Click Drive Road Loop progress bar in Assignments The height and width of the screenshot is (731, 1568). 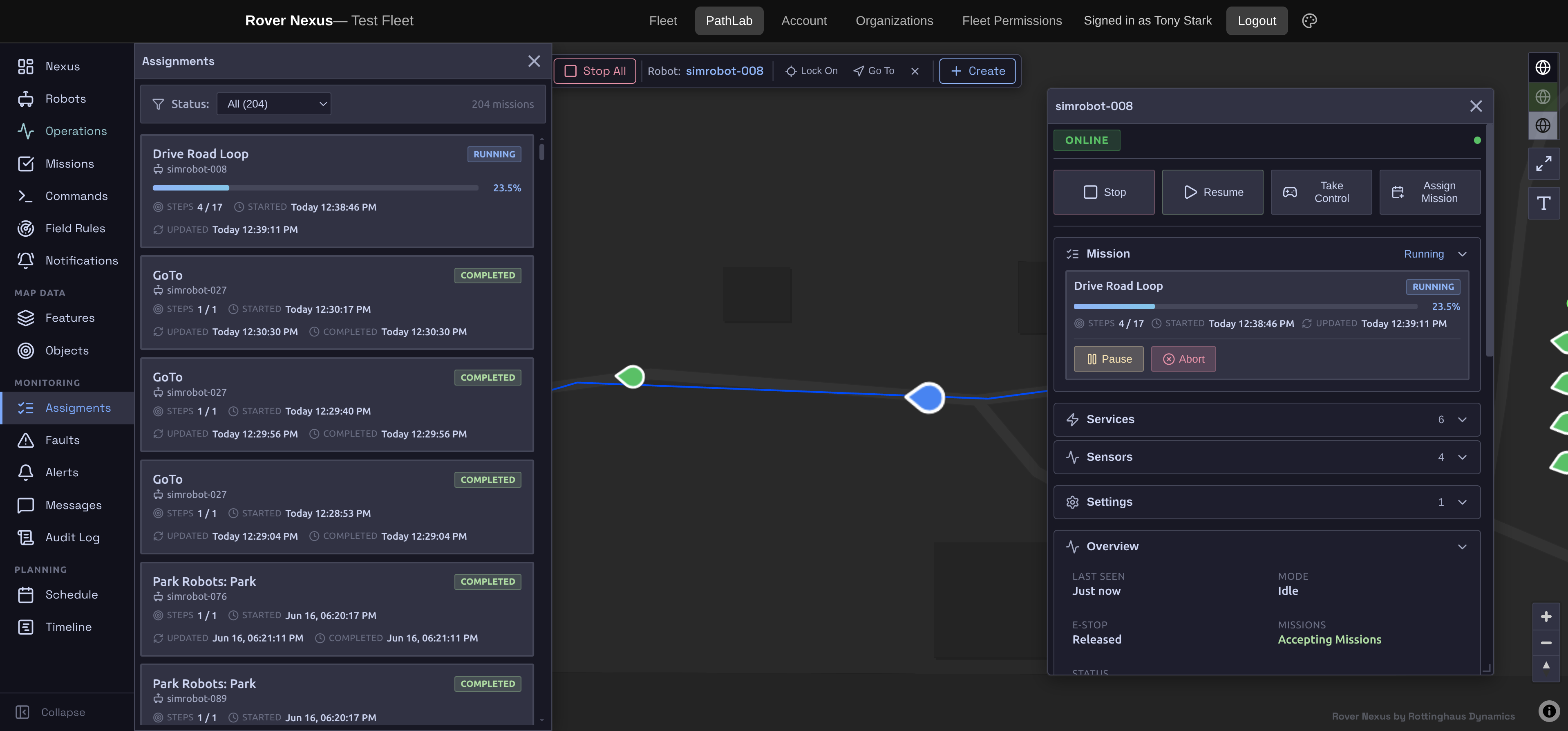pos(315,188)
